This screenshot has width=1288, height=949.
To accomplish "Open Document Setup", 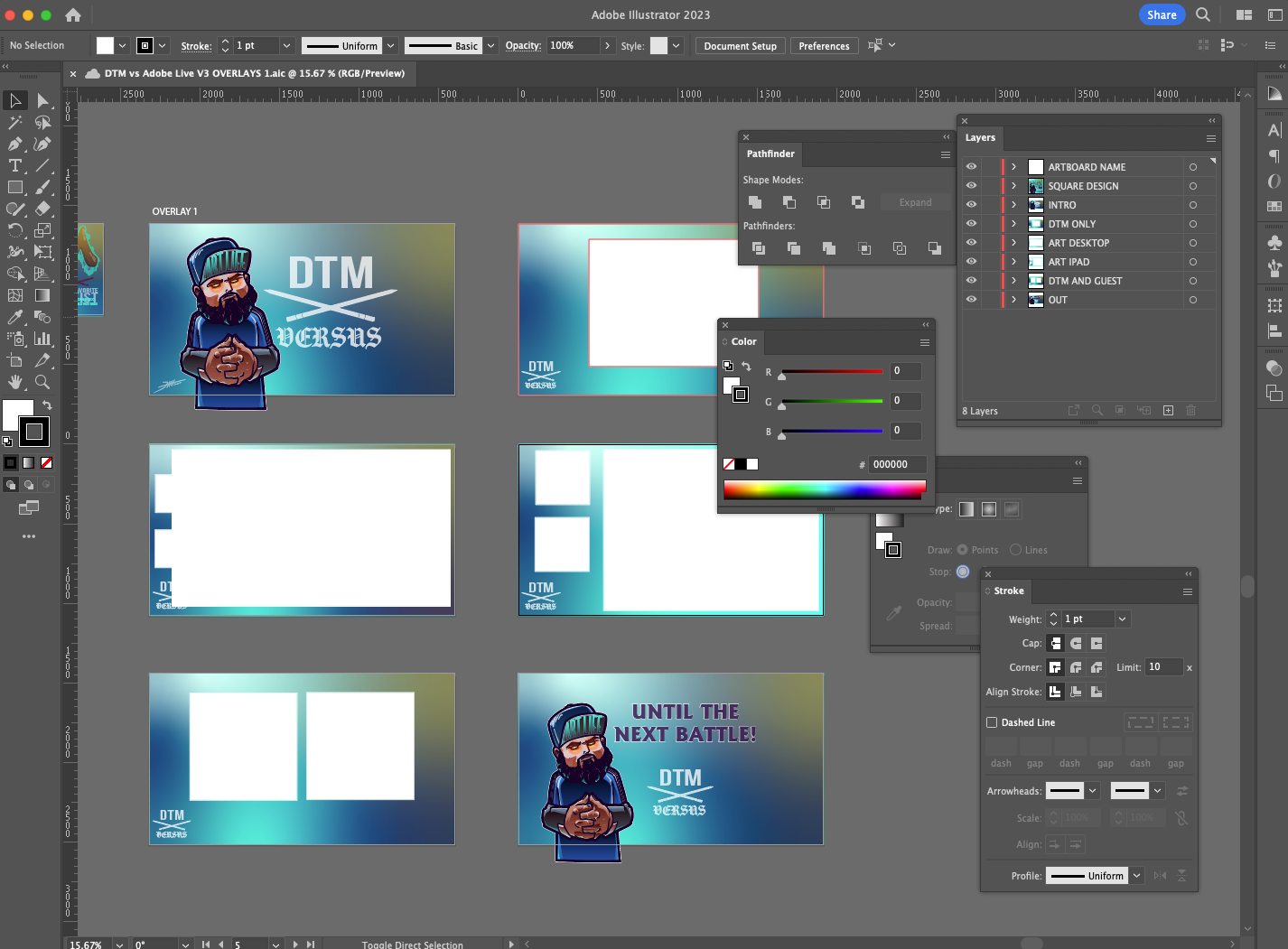I will (x=740, y=46).
